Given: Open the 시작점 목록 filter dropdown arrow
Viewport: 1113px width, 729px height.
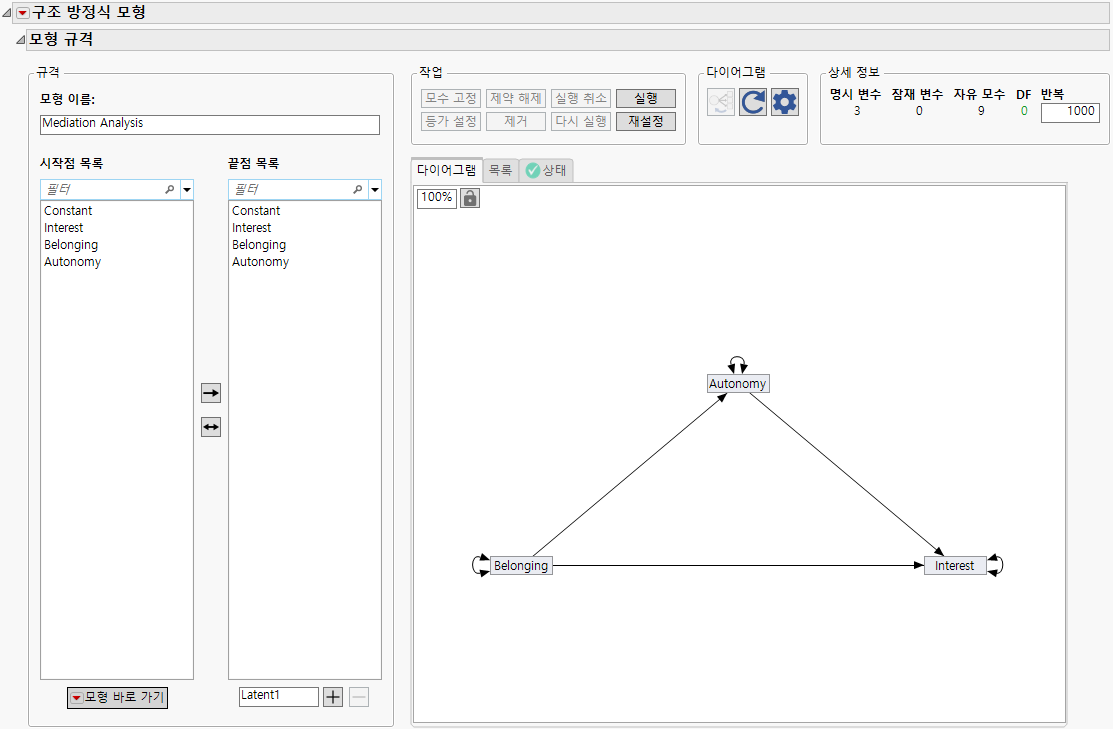Looking at the screenshot, I should [185, 189].
